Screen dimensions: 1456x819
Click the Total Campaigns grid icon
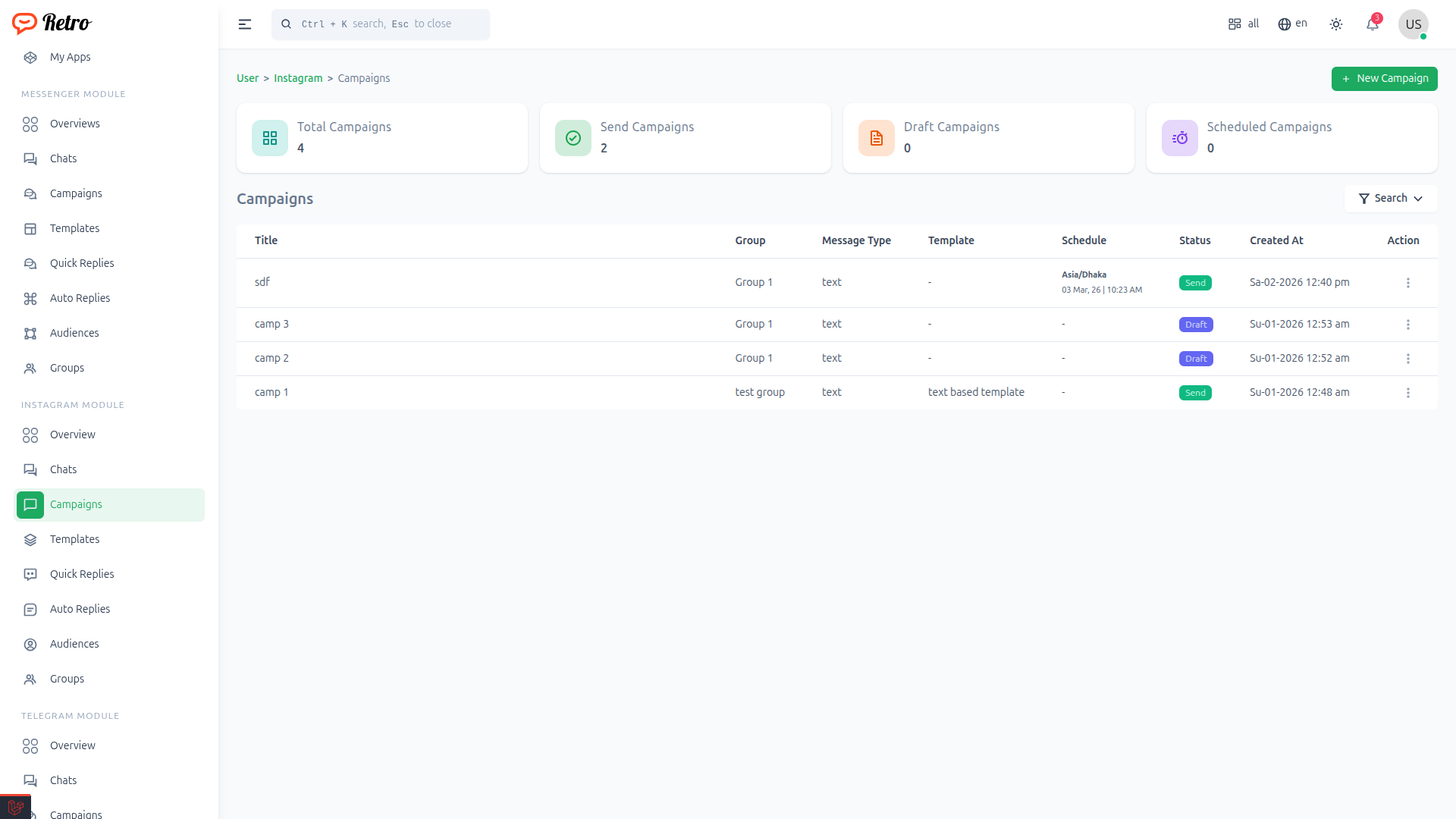270,138
